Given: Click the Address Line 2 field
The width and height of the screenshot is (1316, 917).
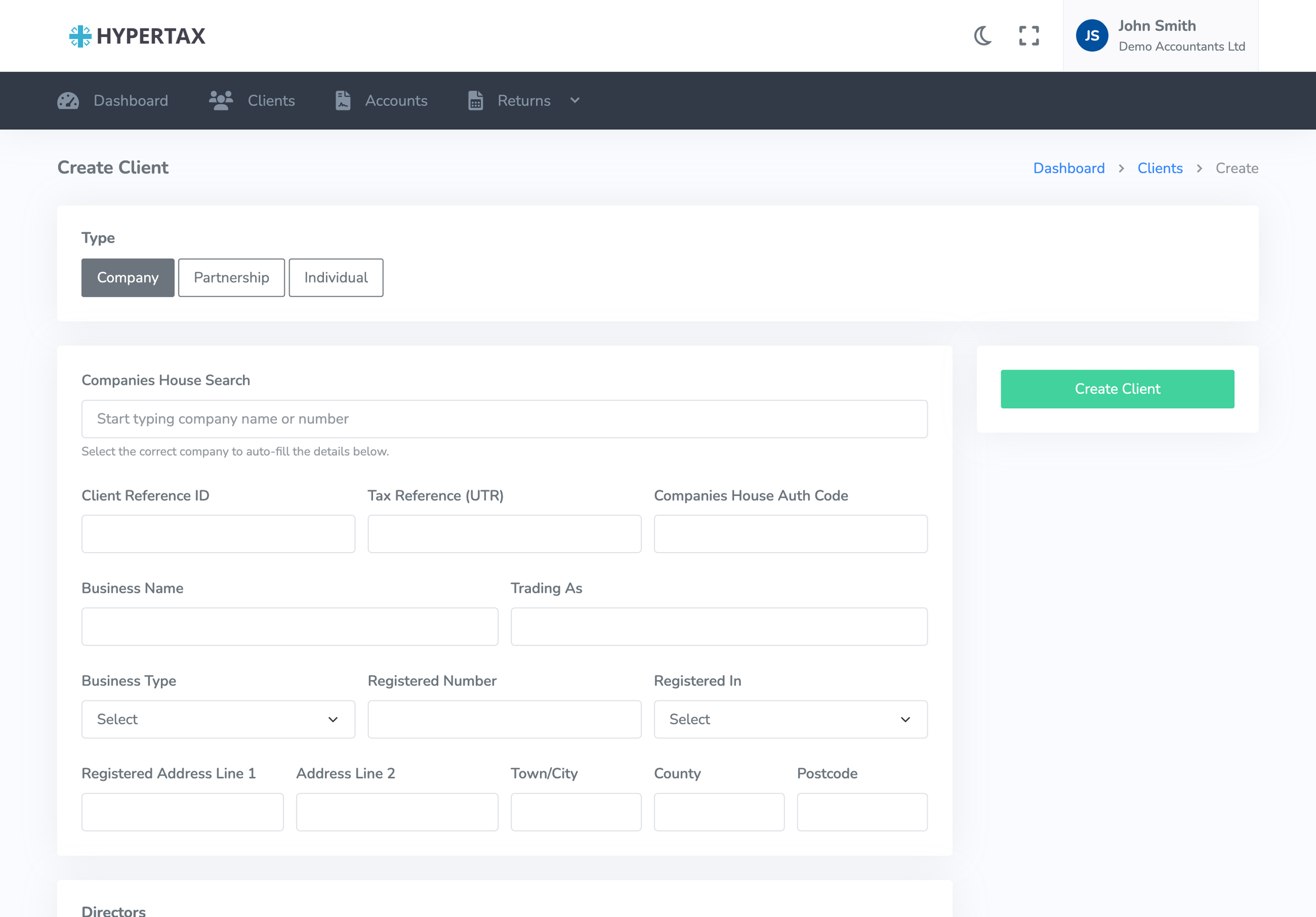Looking at the screenshot, I should click(397, 812).
